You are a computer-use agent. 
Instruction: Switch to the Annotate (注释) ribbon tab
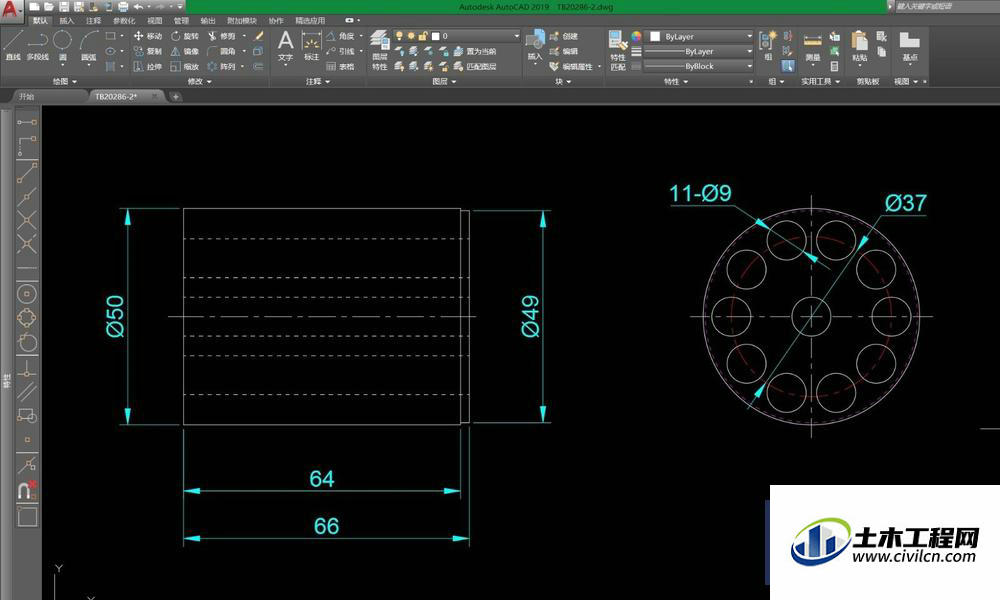[93, 20]
